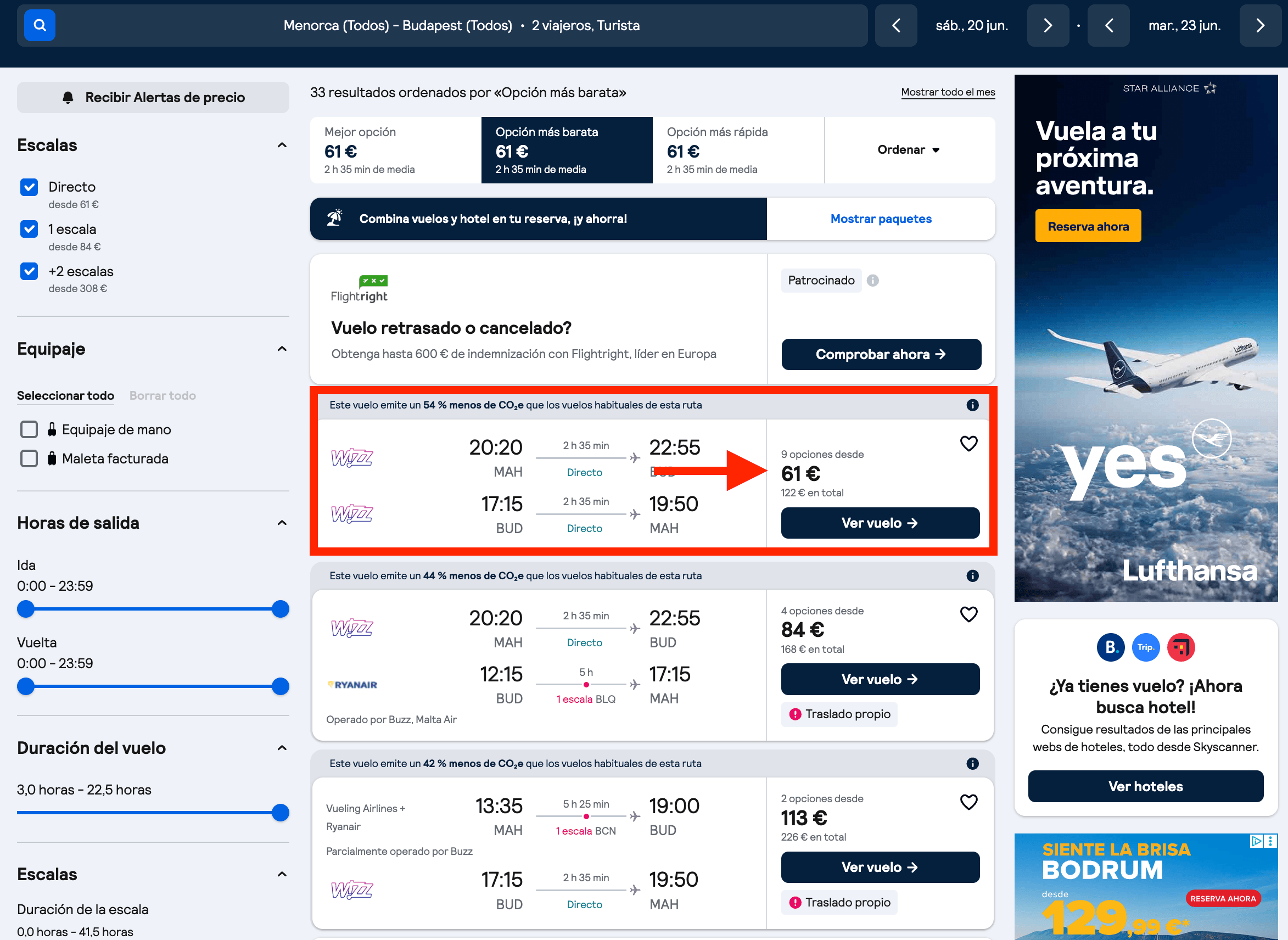
Task: Go to next return date after mar., 23 jun.
Action: pyautogui.click(x=1260, y=26)
